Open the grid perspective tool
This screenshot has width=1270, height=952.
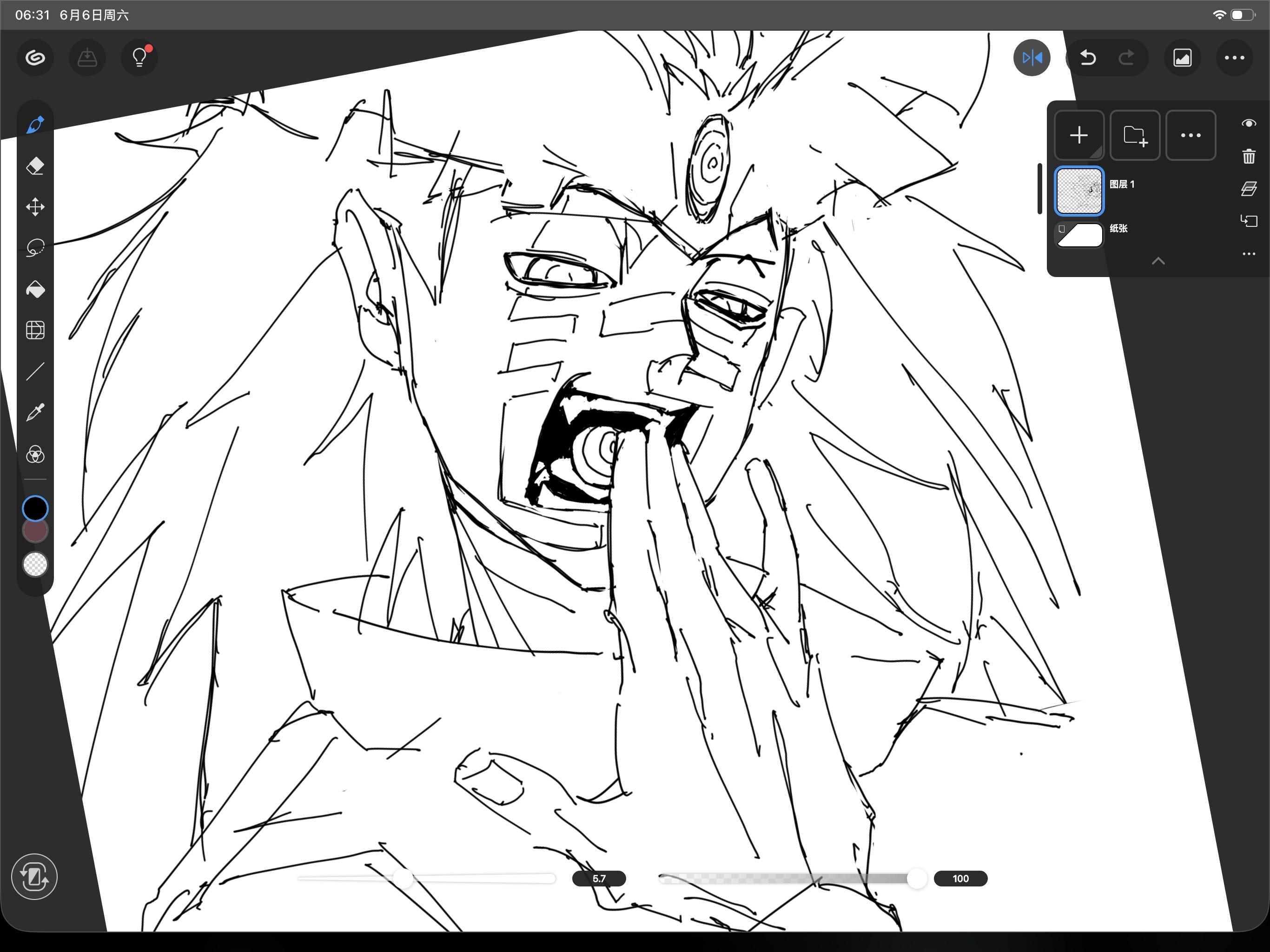[35, 330]
